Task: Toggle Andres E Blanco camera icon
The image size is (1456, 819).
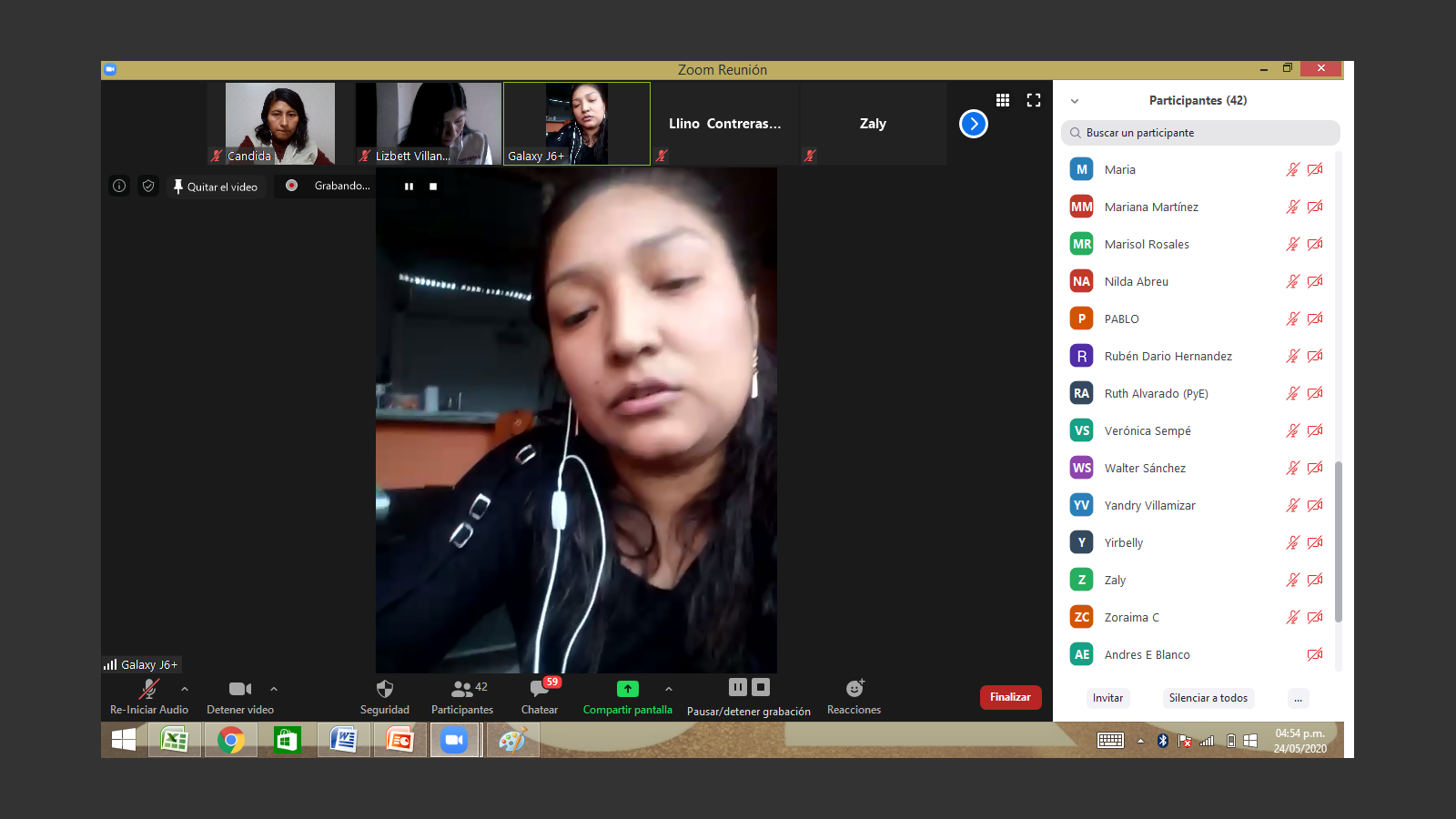Action: click(1315, 654)
